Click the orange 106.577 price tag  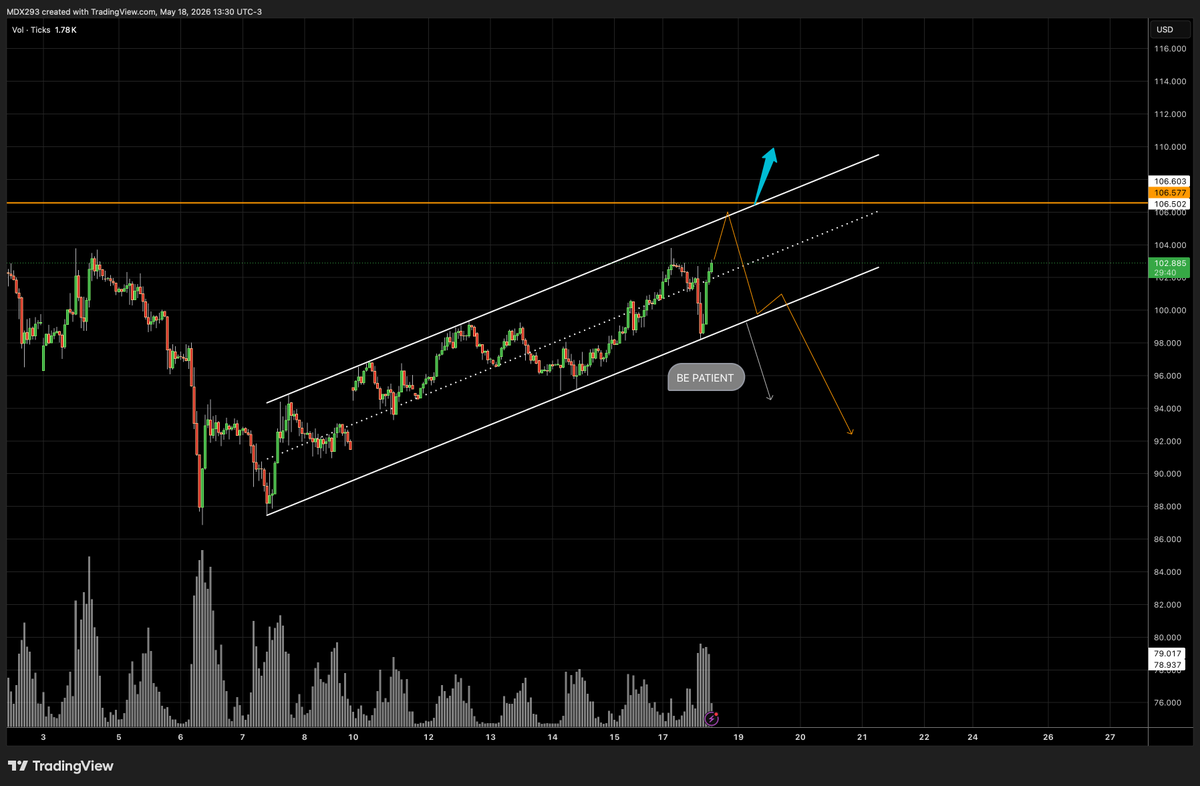click(1169, 192)
